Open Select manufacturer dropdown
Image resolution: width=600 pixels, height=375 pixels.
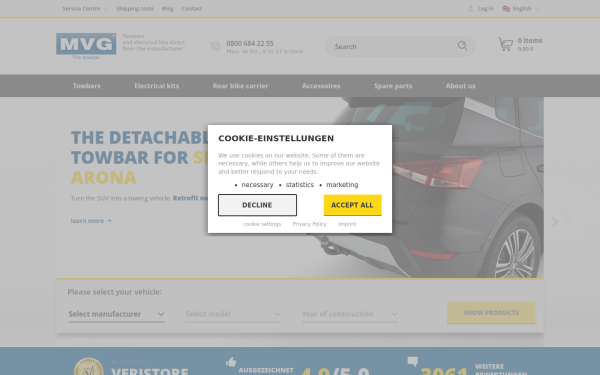tap(116, 314)
